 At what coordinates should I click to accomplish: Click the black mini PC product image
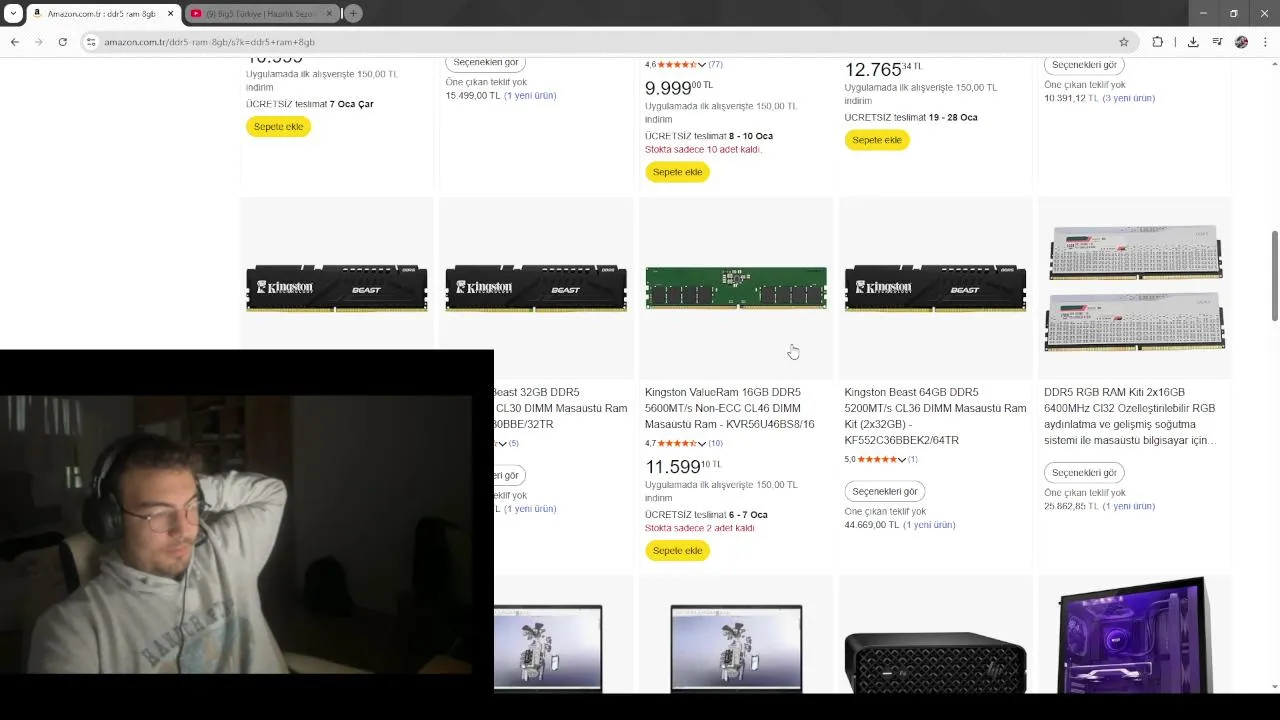(935, 661)
